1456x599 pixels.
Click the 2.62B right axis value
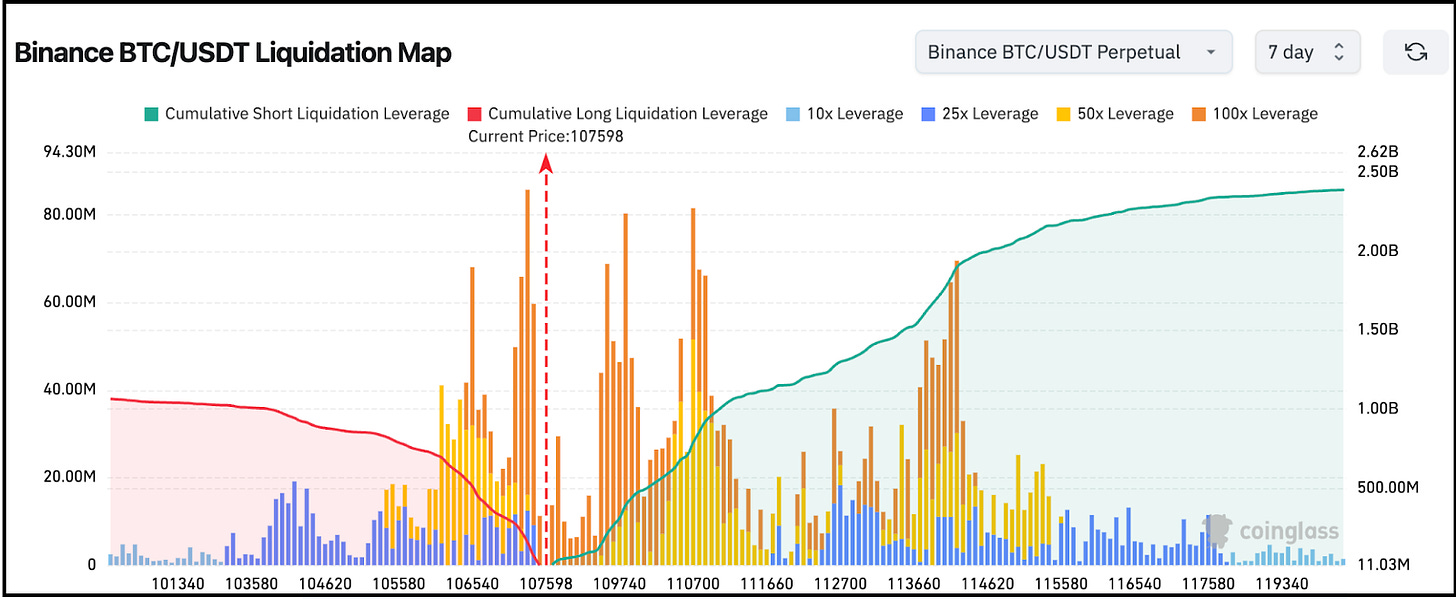click(x=1378, y=153)
